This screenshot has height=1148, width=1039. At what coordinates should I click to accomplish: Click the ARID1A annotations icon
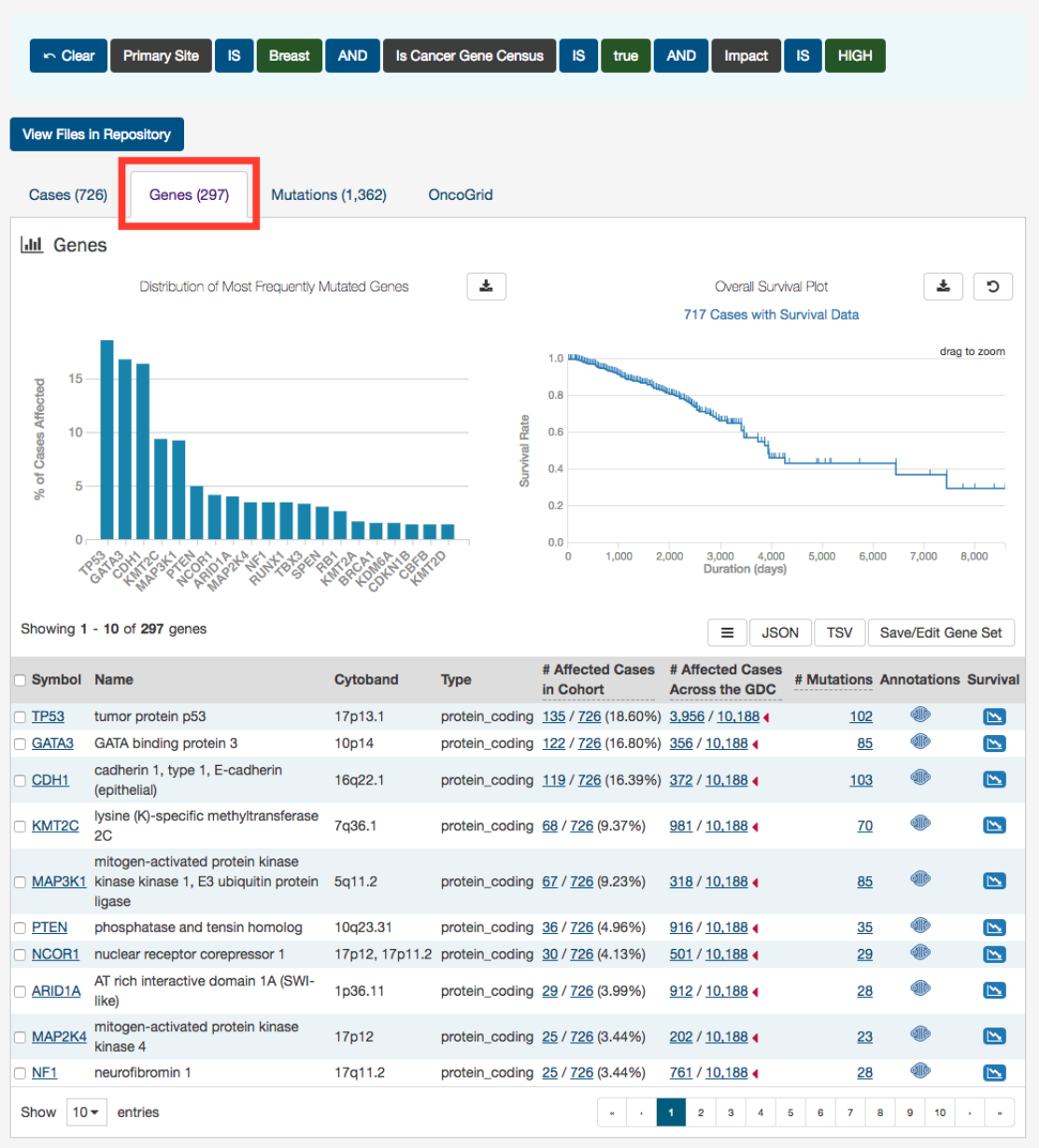tap(920, 987)
